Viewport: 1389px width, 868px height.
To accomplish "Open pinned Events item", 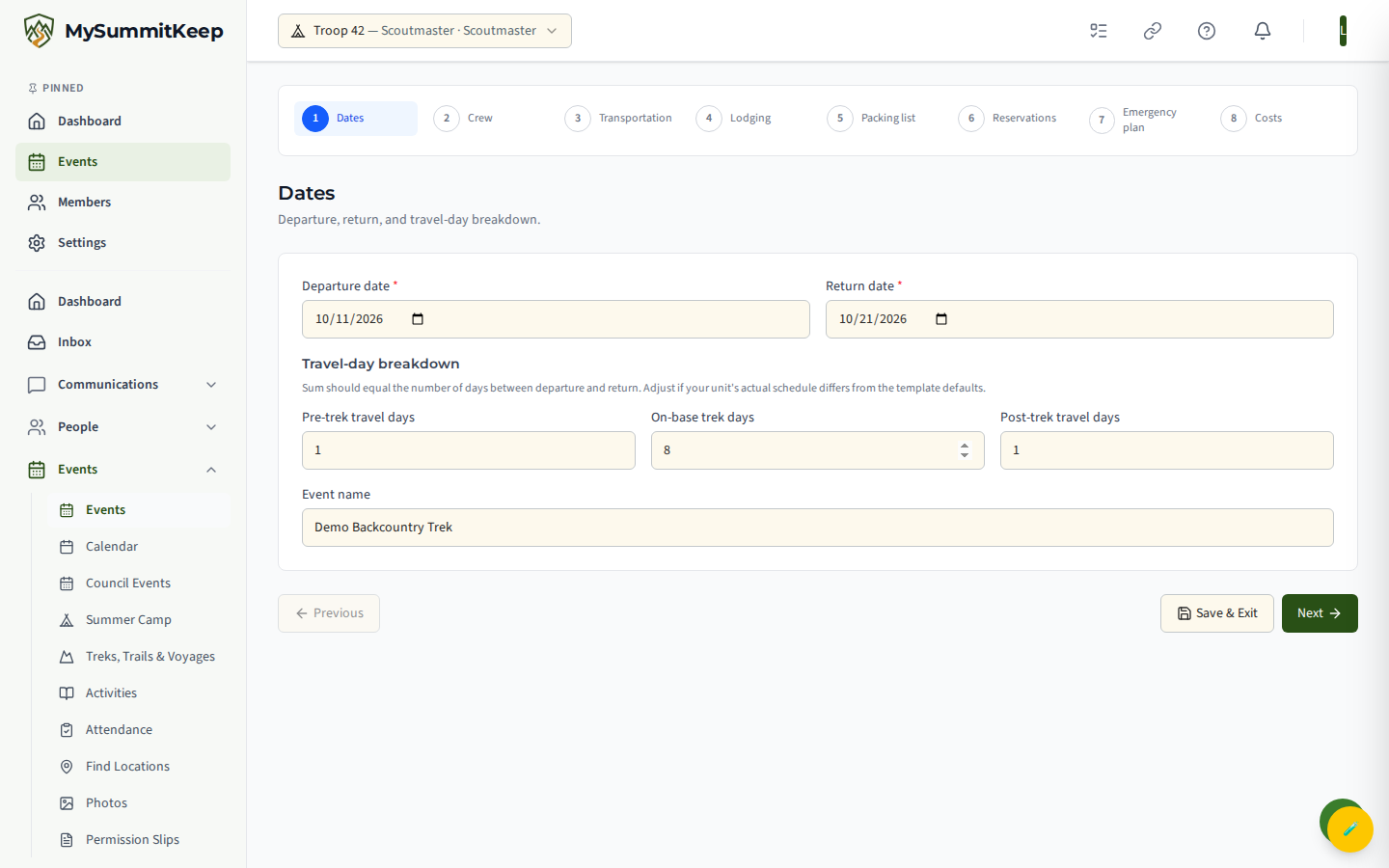I will pyautogui.click(x=123, y=162).
